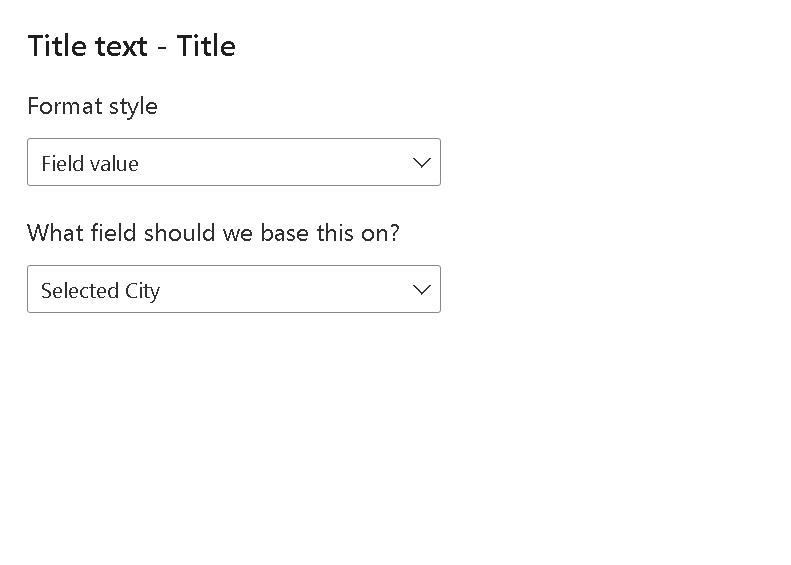The width and height of the screenshot is (791, 565).
Task: Click the word 'City' in field dropdown
Action: coord(142,291)
